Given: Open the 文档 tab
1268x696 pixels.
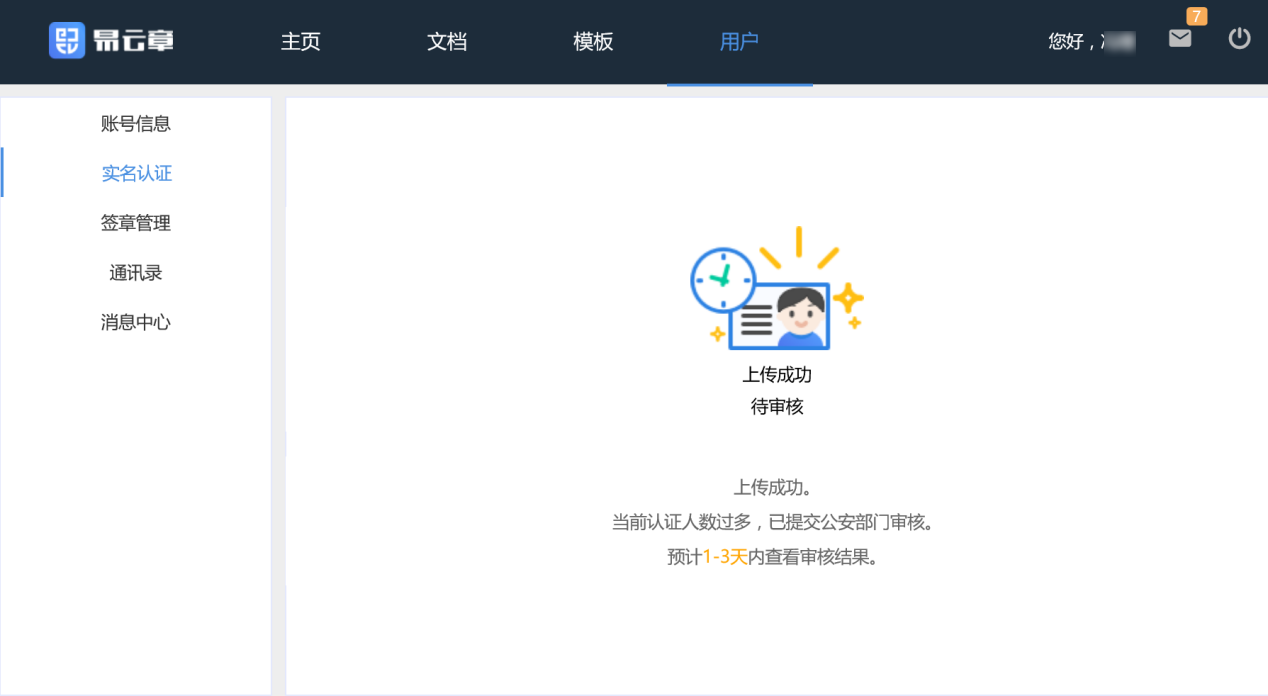Looking at the screenshot, I should (447, 42).
